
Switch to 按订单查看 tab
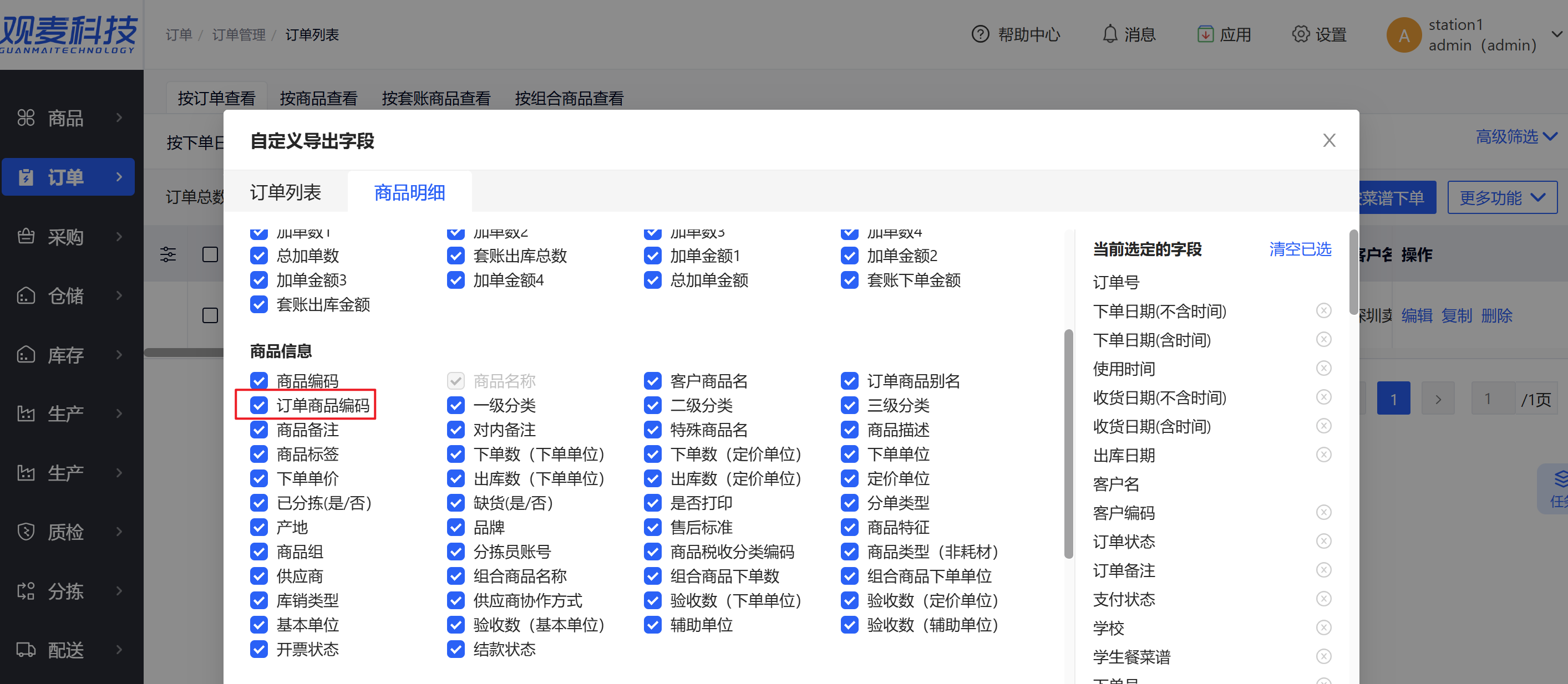216,98
